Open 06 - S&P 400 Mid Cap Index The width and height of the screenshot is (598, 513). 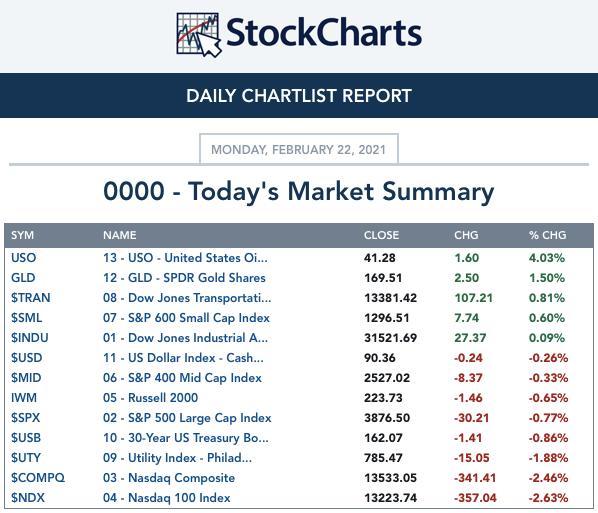coord(182,378)
